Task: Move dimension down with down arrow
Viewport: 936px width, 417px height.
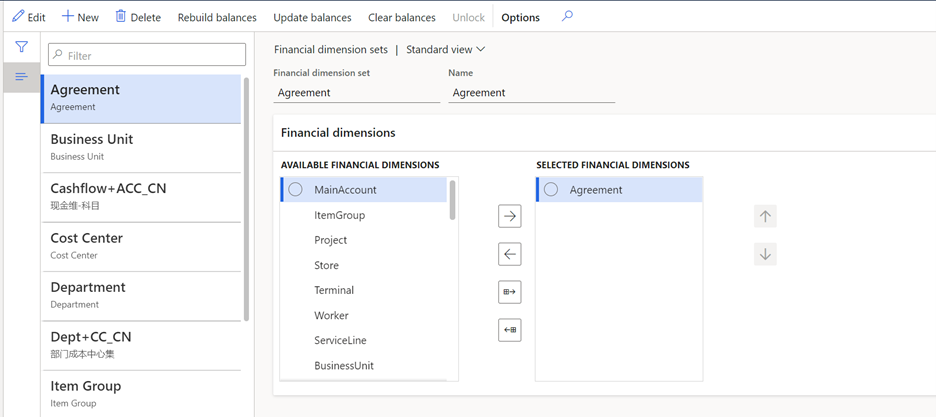Action: [x=765, y=254]
